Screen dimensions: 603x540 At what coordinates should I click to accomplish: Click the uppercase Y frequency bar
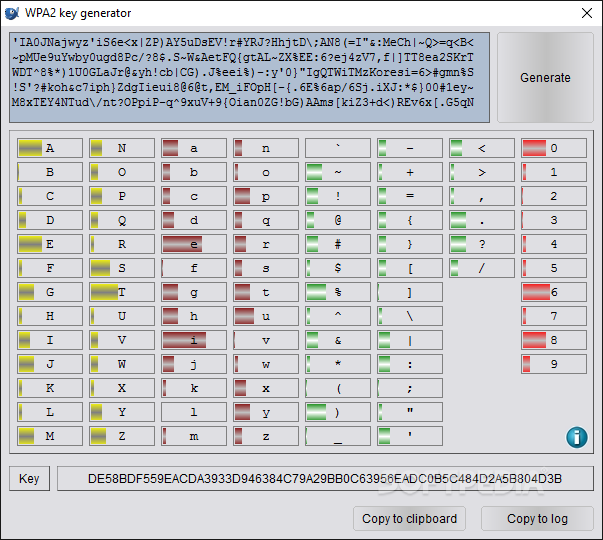(122, 412)
